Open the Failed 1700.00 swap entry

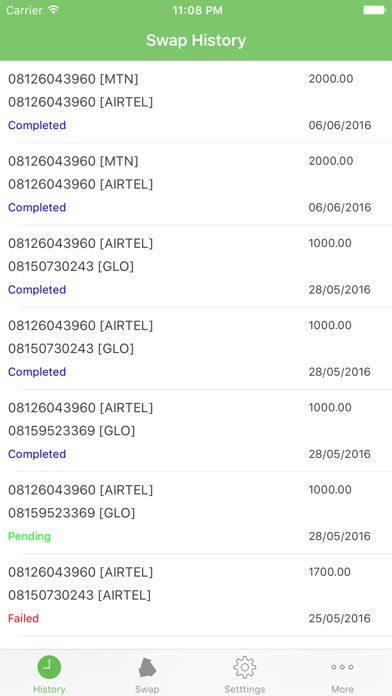(x=196, y=595)
